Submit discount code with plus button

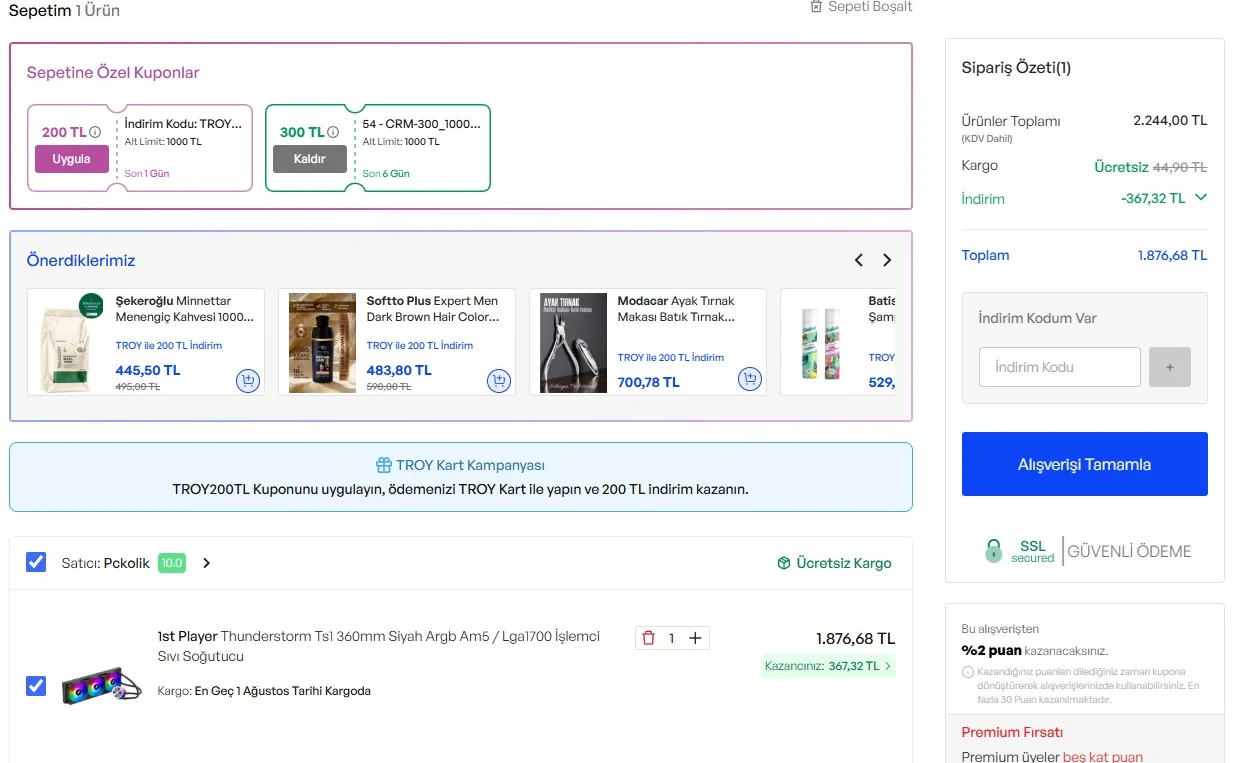[x=1170, y=367]
